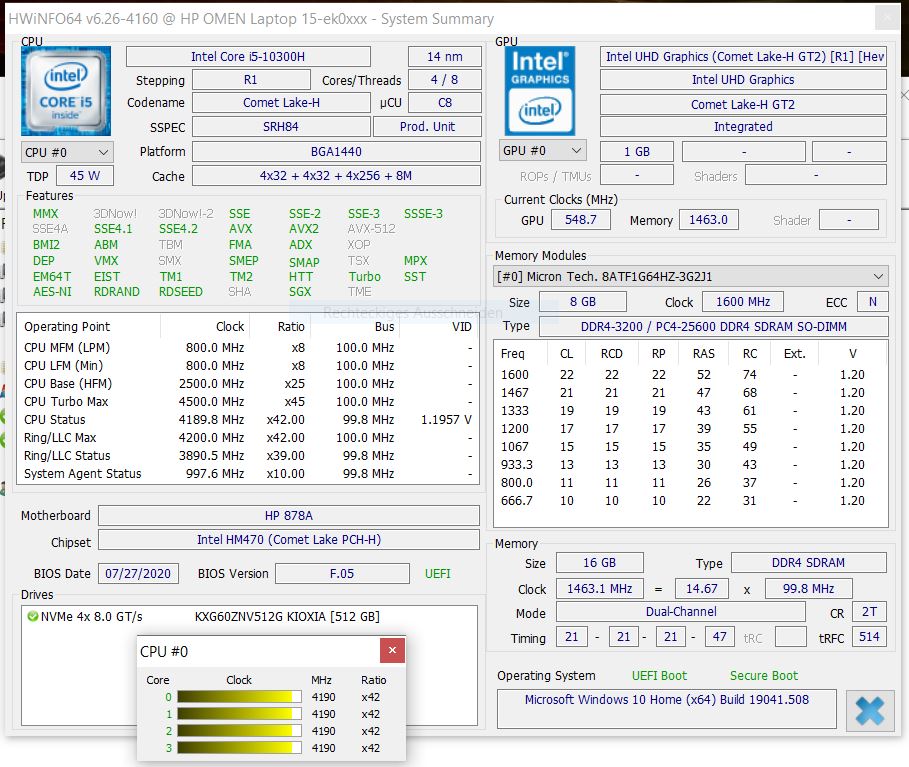Click the Core 2 clock bar
This screenshot has width=909, height=767.
(239, 731)
